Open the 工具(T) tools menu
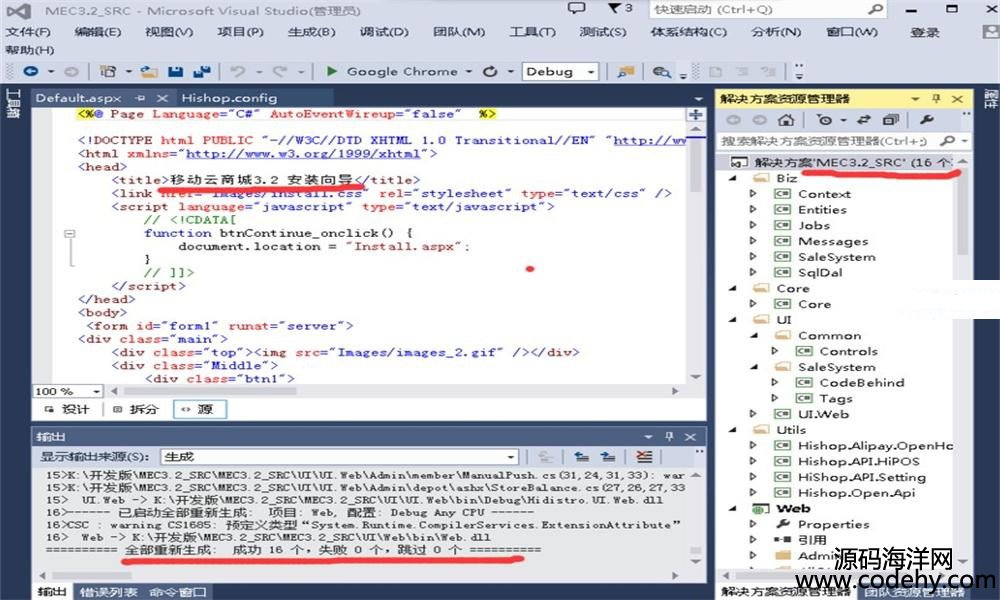 pyautogui.click(x=533, y=32)
